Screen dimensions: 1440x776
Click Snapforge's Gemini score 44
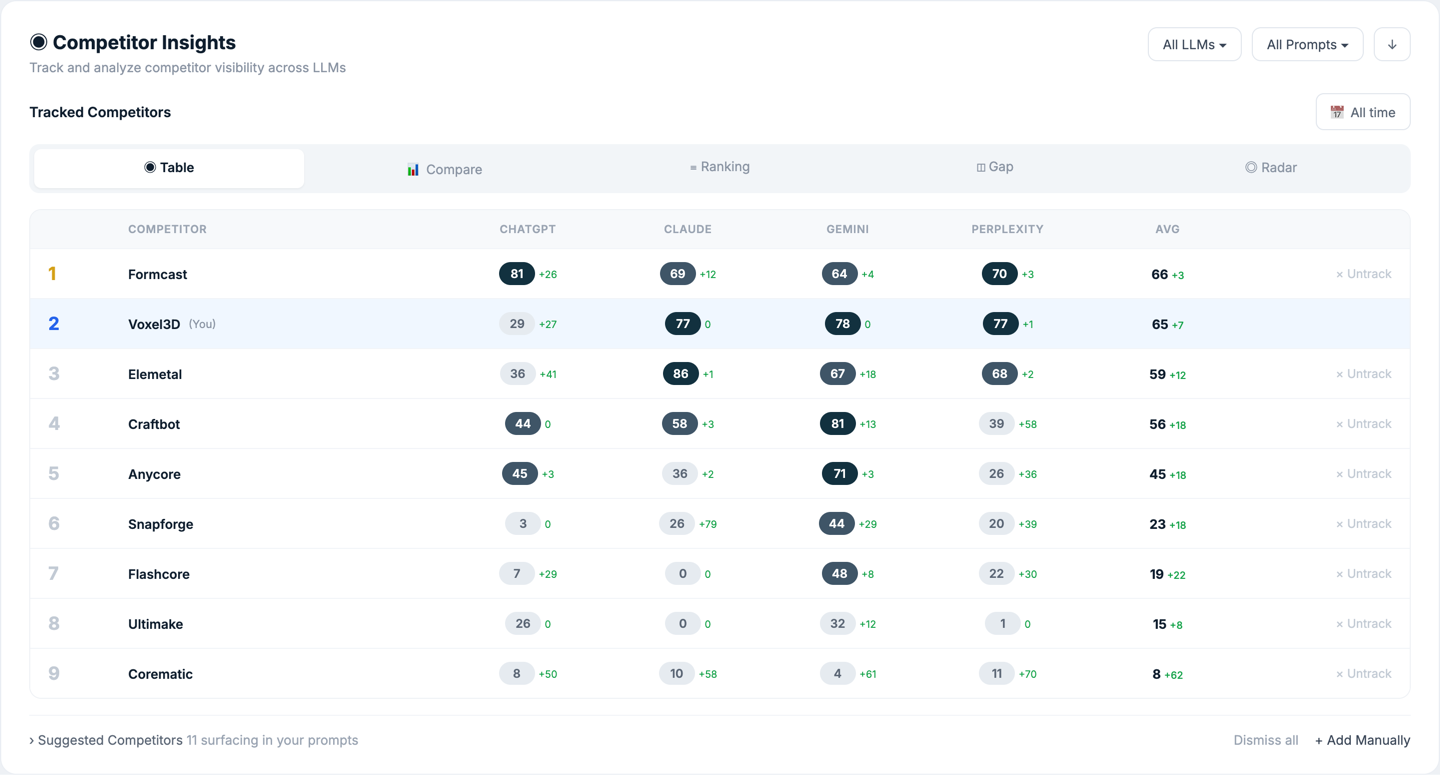tap(837, 524)
